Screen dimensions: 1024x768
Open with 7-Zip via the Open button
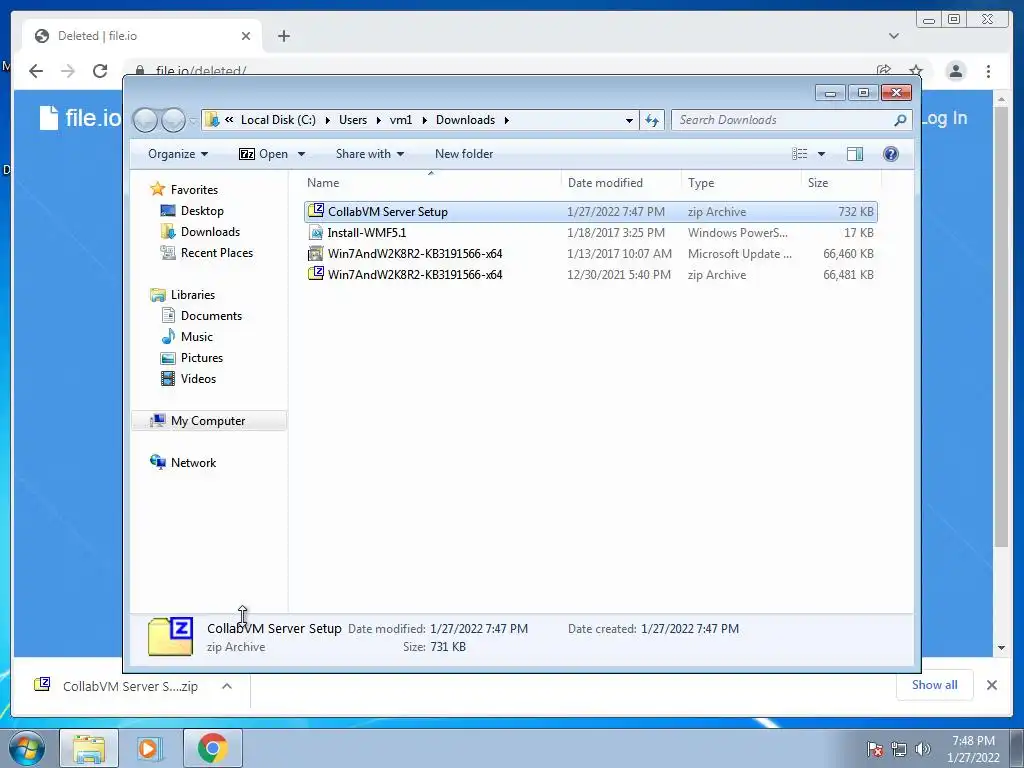click(263, 154)
